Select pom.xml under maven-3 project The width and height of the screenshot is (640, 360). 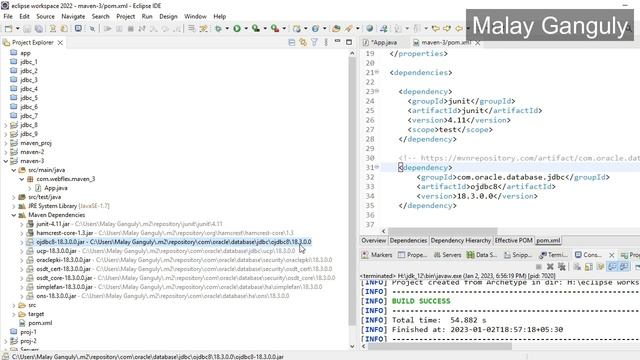coord(40,323)
